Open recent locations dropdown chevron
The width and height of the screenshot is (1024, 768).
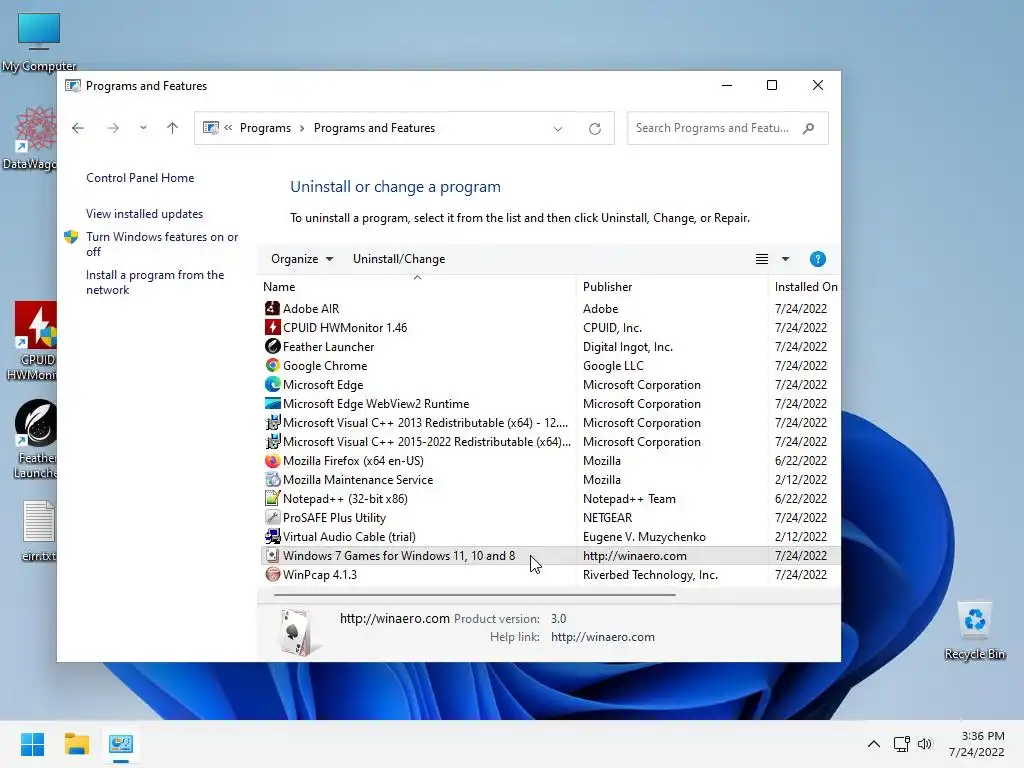143,128
